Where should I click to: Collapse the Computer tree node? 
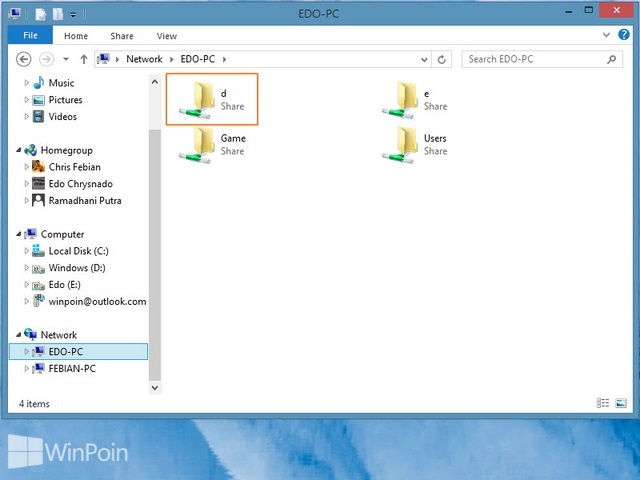pyautogui.click(x=18, y=234)
